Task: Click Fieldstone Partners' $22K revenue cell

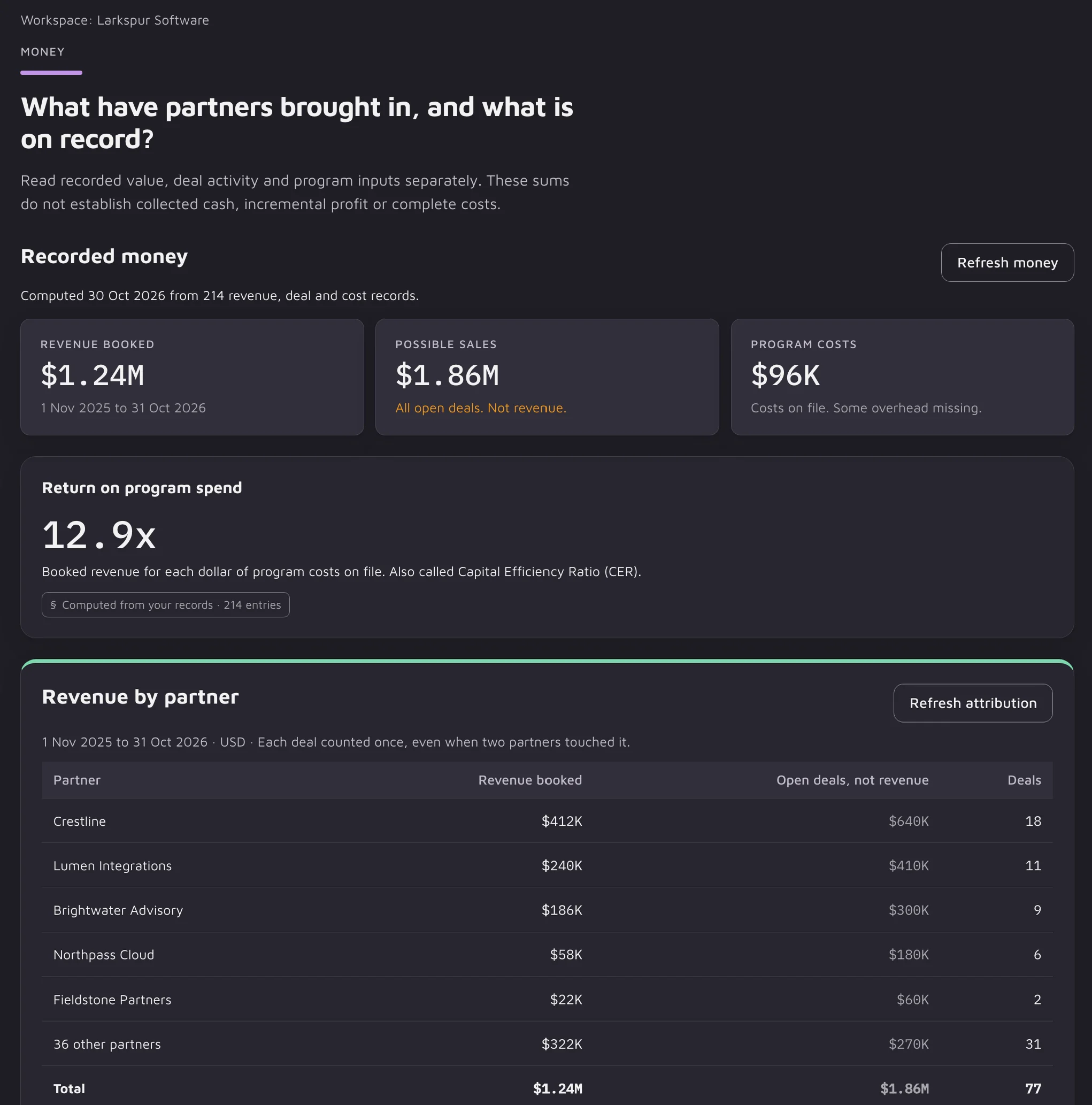Action: [x=566, y=1000]
